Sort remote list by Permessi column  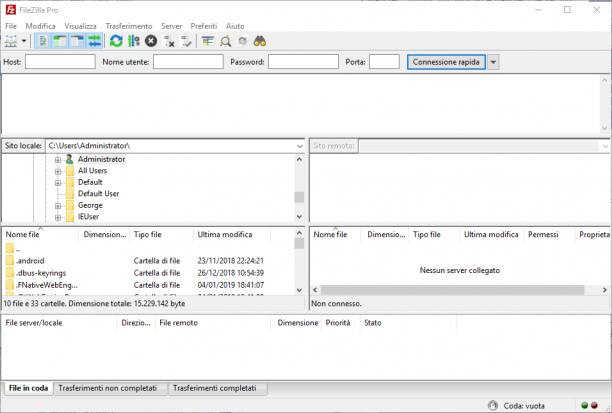click(549, 234)
